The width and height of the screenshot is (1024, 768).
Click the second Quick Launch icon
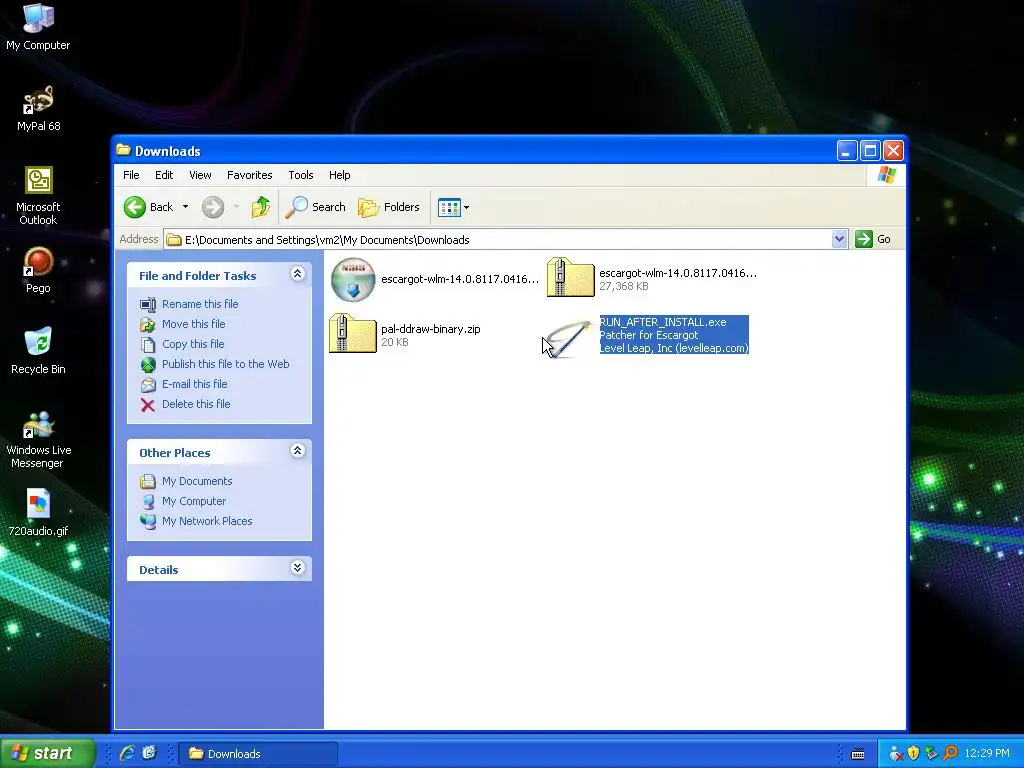pos(150,753)
